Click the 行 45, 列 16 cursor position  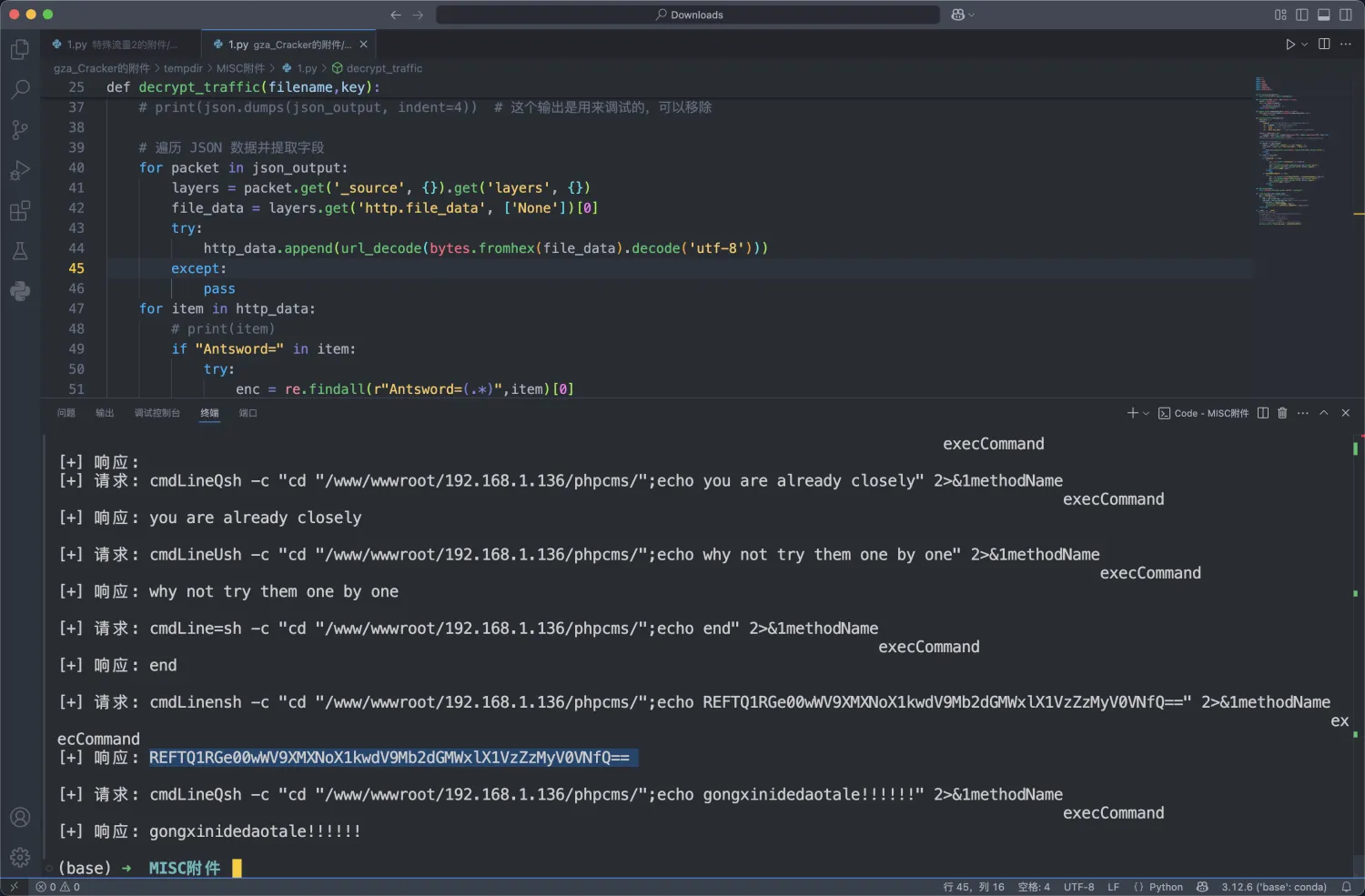coord(974,887)
